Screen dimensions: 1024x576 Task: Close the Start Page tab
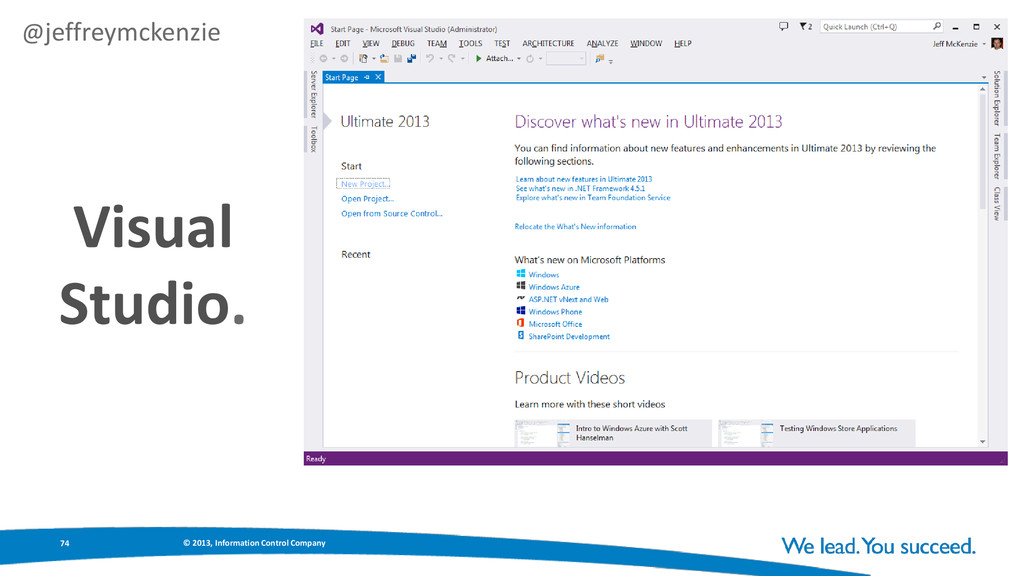(378, 77)
